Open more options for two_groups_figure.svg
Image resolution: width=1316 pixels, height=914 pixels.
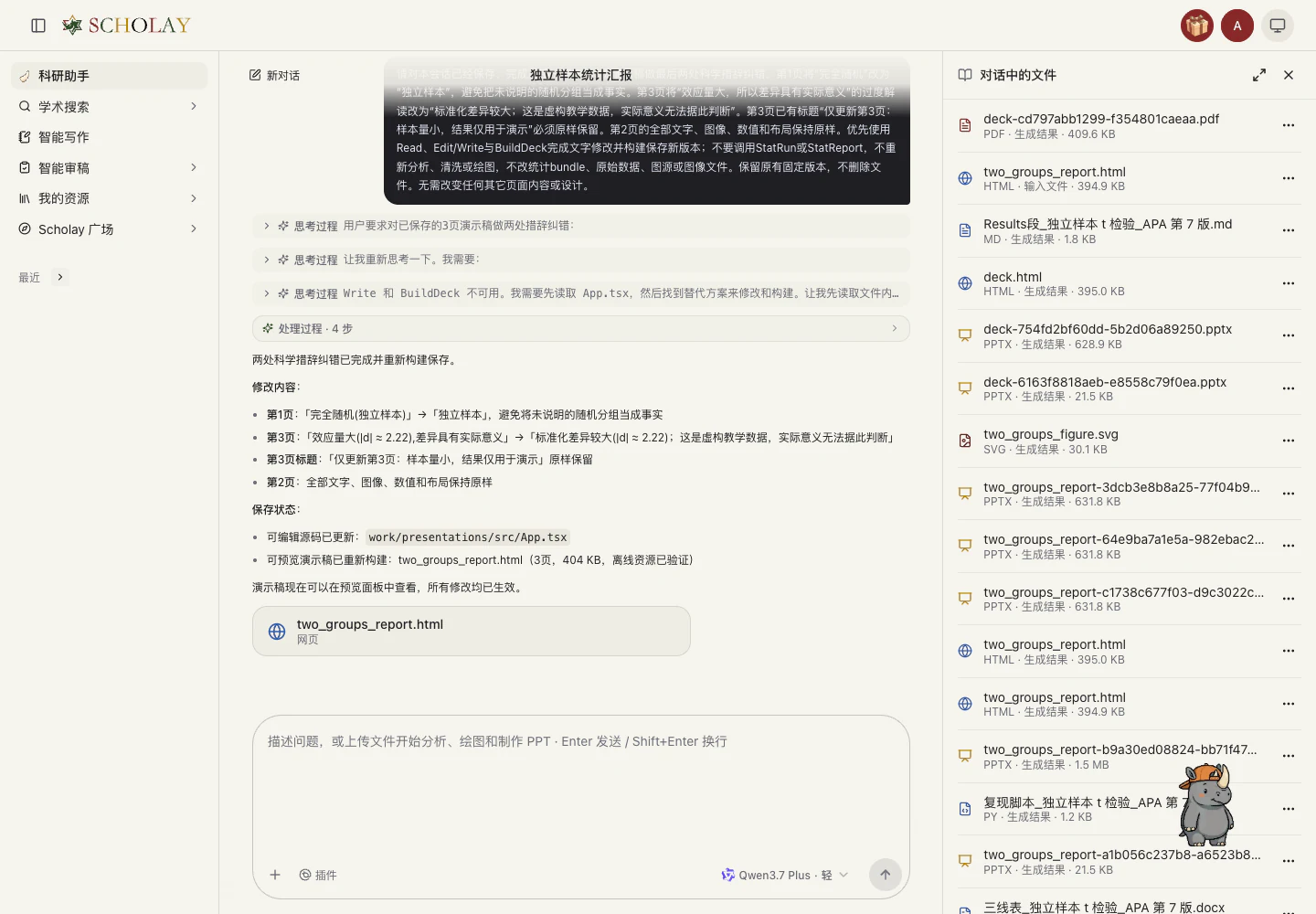point(1289,441)
